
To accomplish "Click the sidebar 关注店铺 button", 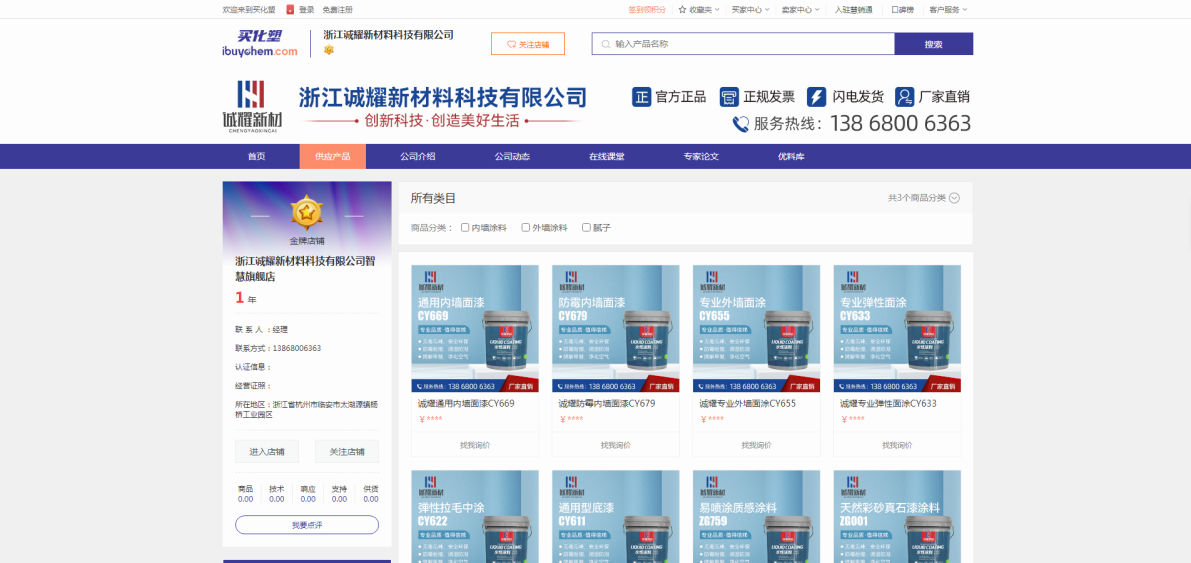I will click(x=346, y=451).
